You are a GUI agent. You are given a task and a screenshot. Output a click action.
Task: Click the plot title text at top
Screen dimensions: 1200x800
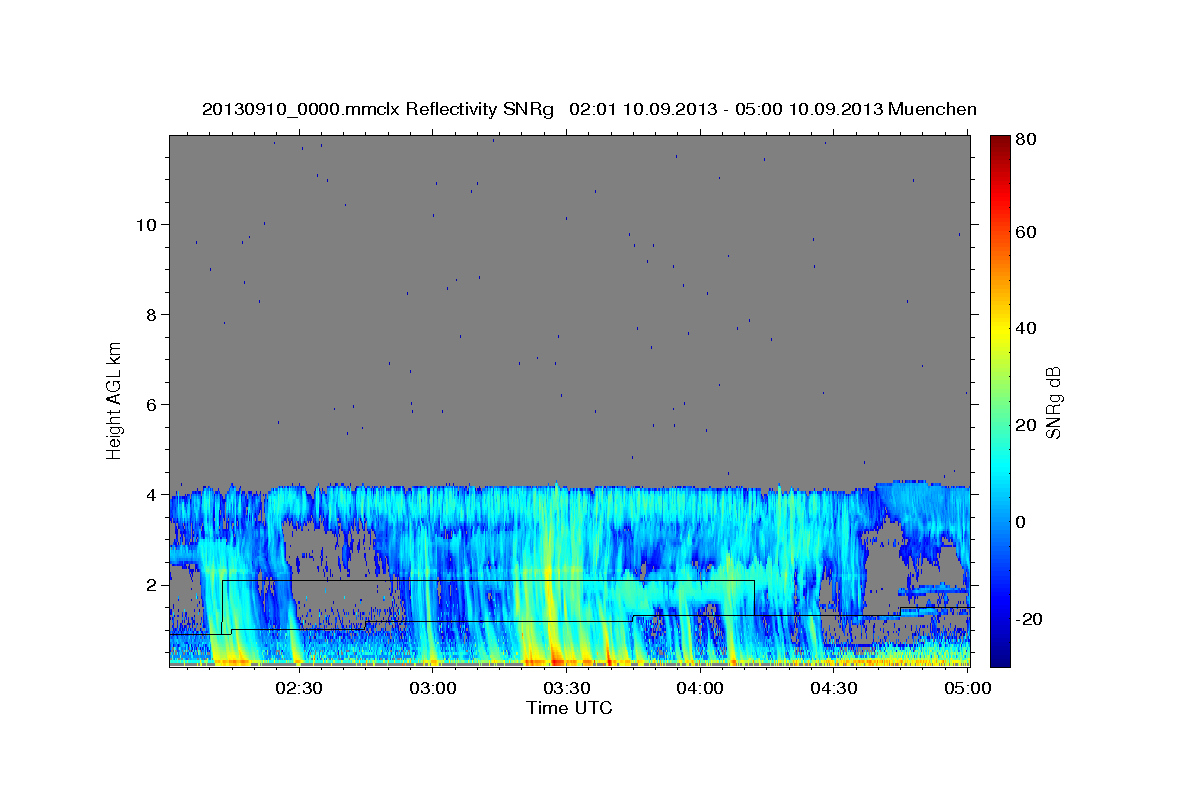tap(589, 109)
